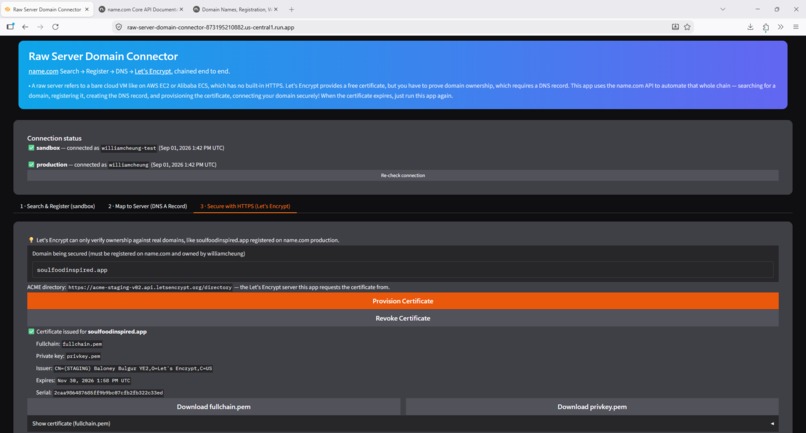The width and height of the screenshot is (806, 433).
Task: Open the 2 - Map to Server (DNS A Record) tab
Action: pos(148,206)
